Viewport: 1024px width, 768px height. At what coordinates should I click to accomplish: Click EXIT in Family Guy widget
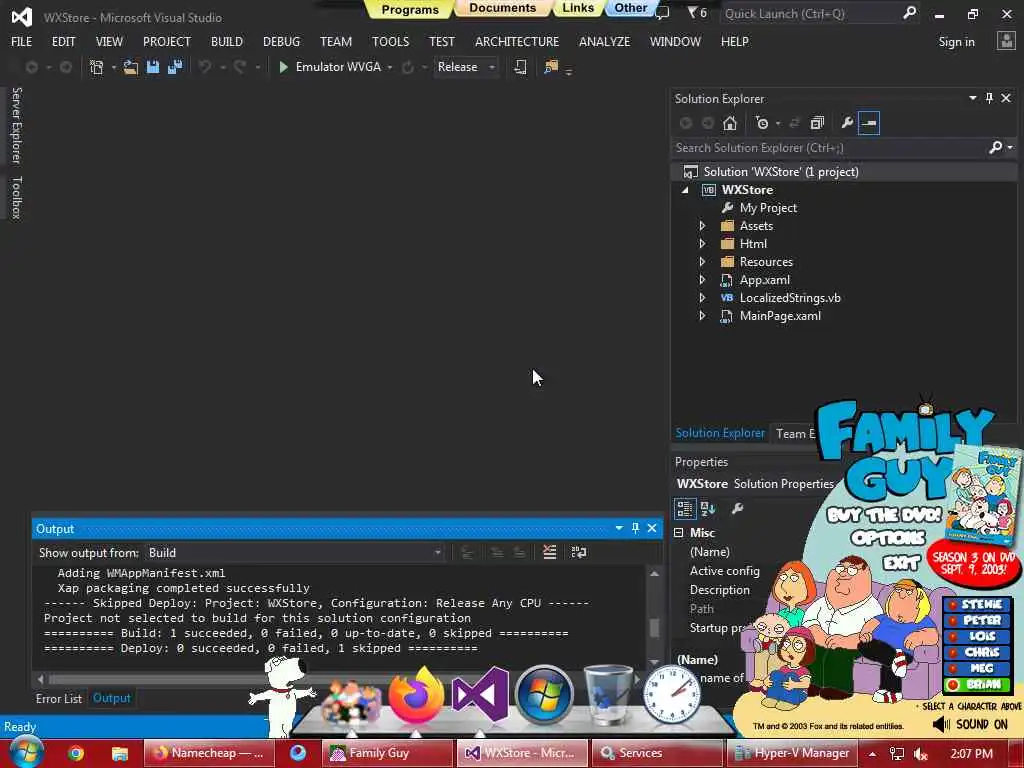click(x=901, y=562)
